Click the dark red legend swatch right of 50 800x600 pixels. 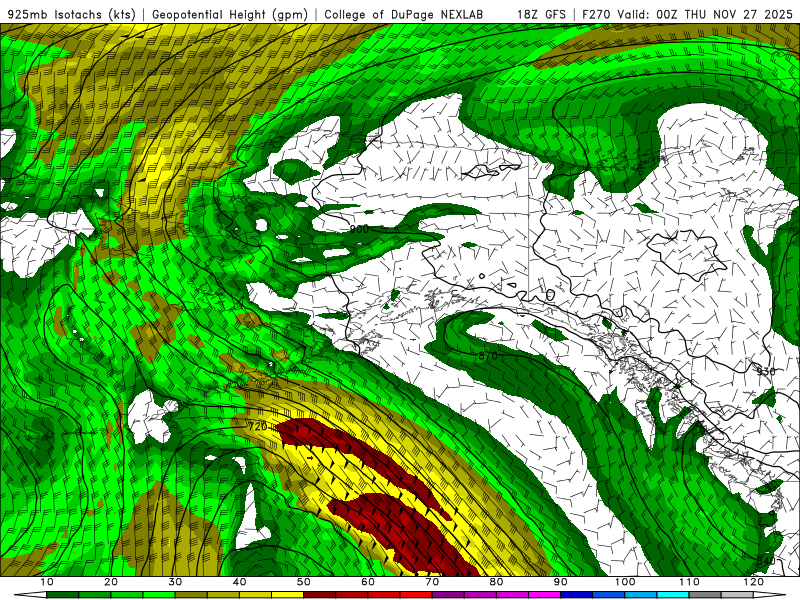pyautogui.click(x=319, y=595)
